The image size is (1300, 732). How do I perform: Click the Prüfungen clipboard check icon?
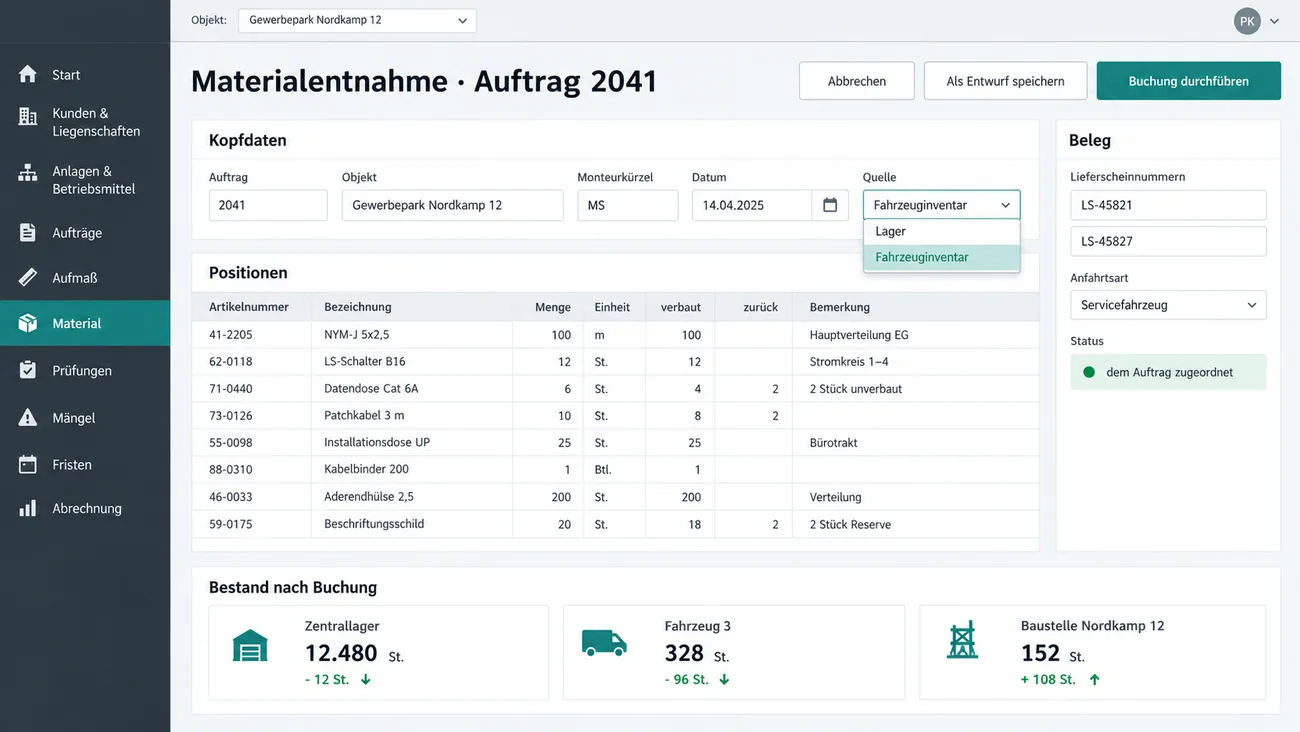point(28,370)
